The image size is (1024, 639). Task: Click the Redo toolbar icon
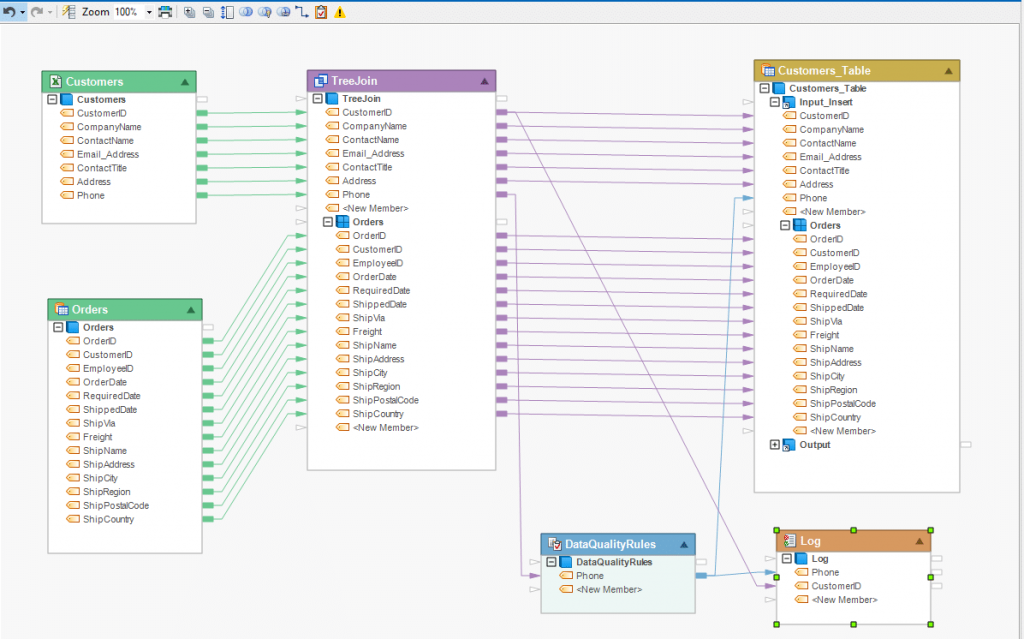(x=36, y=12)
